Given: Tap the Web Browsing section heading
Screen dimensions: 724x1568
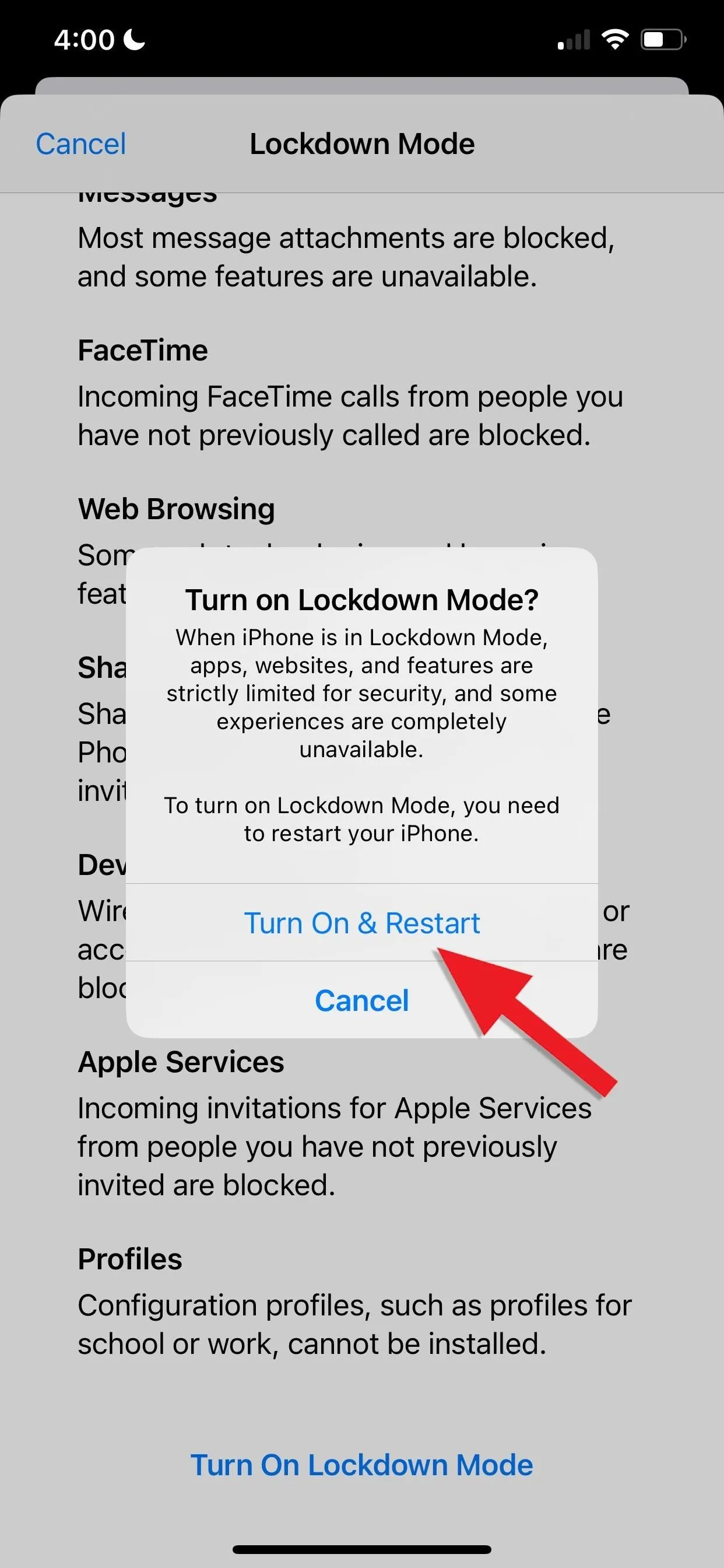Looking at the screenshot, I should point(177,509).
